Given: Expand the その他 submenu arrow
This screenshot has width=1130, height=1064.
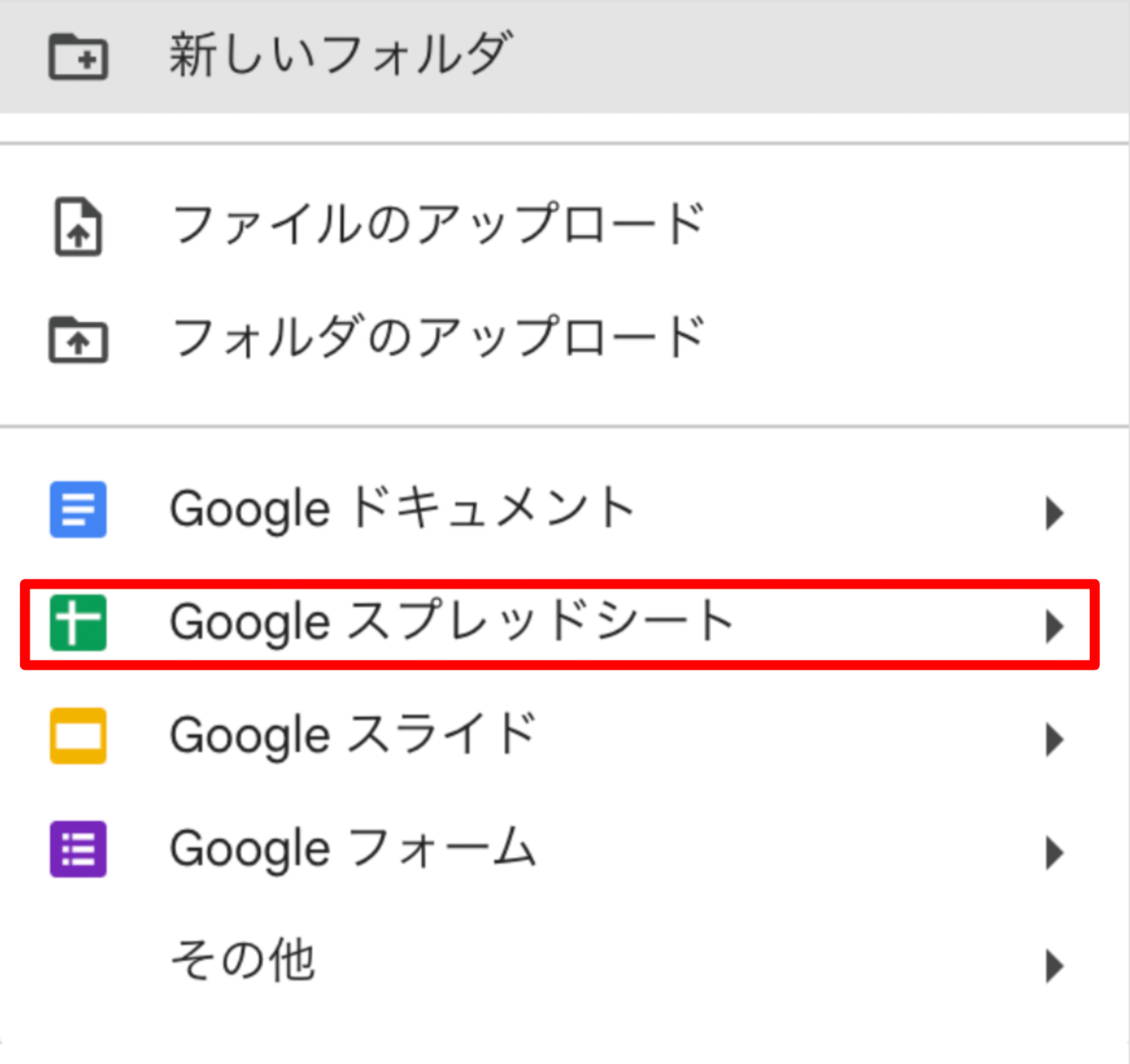Looking at the screenshot, I should coord(1054,966).
